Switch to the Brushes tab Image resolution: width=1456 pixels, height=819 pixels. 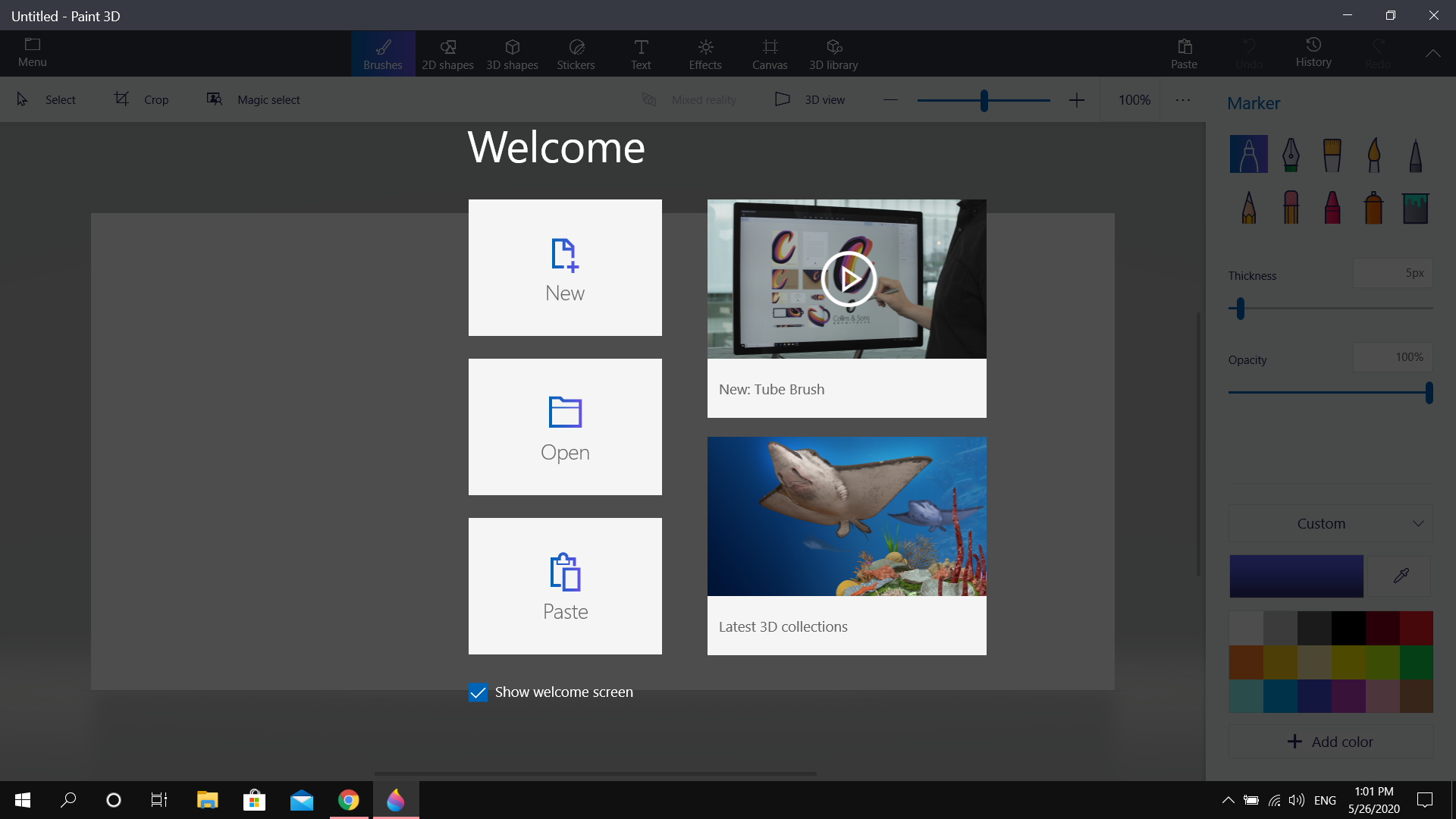click(x=383, y=54)
